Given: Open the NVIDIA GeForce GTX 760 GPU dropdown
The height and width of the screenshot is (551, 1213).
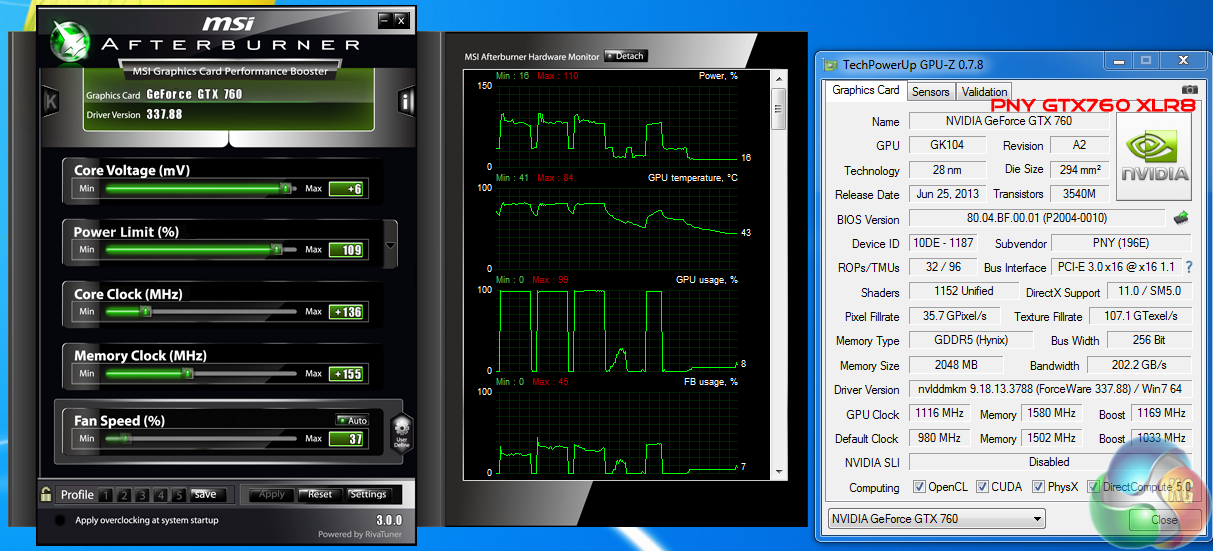Looking at the screenshot, I should tap(937, 519).
